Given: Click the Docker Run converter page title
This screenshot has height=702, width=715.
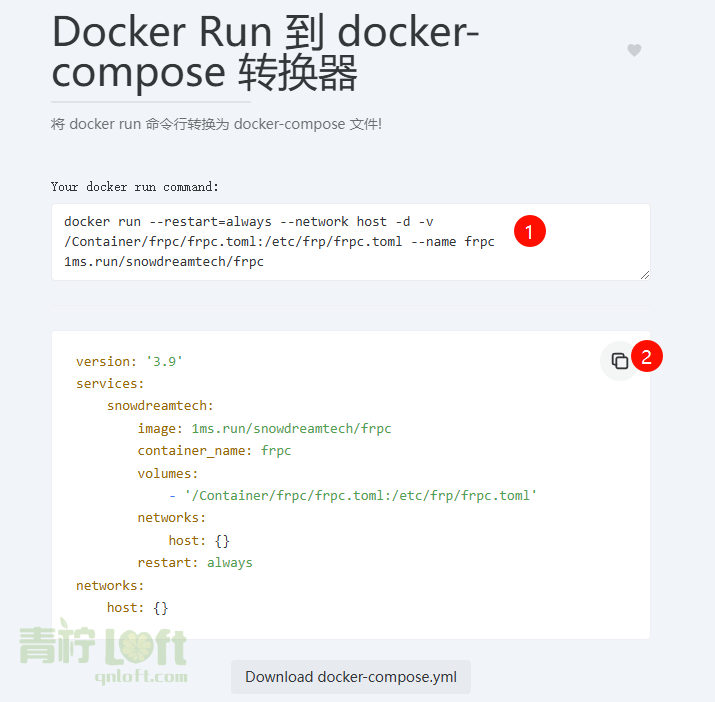Looking at the screenshot, I should pyautogui.click(x=265, y=53).
